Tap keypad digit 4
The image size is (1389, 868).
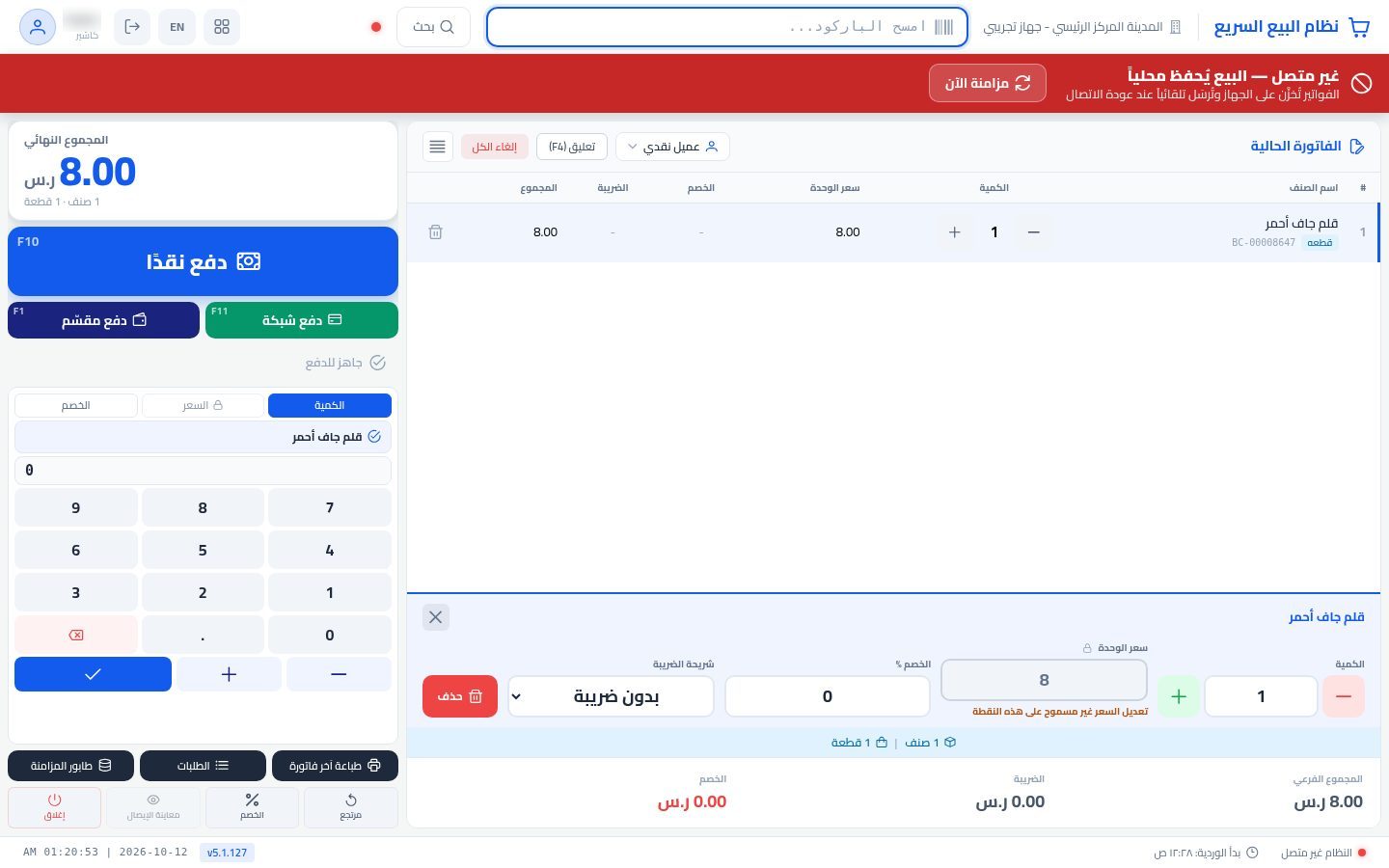[330, 550]
